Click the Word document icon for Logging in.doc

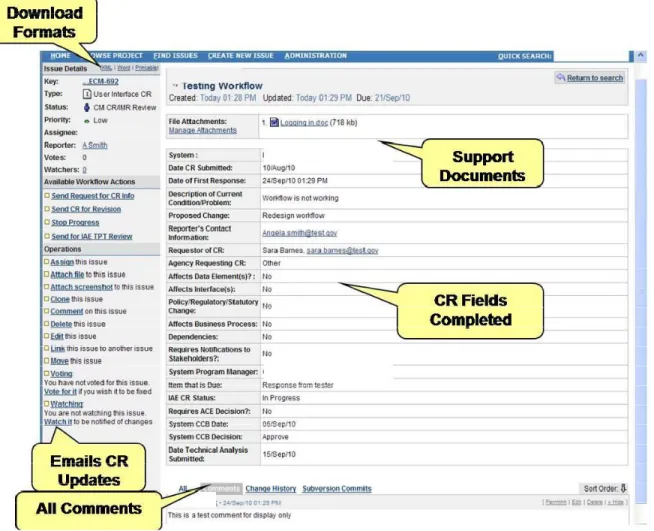coord(274,122)
